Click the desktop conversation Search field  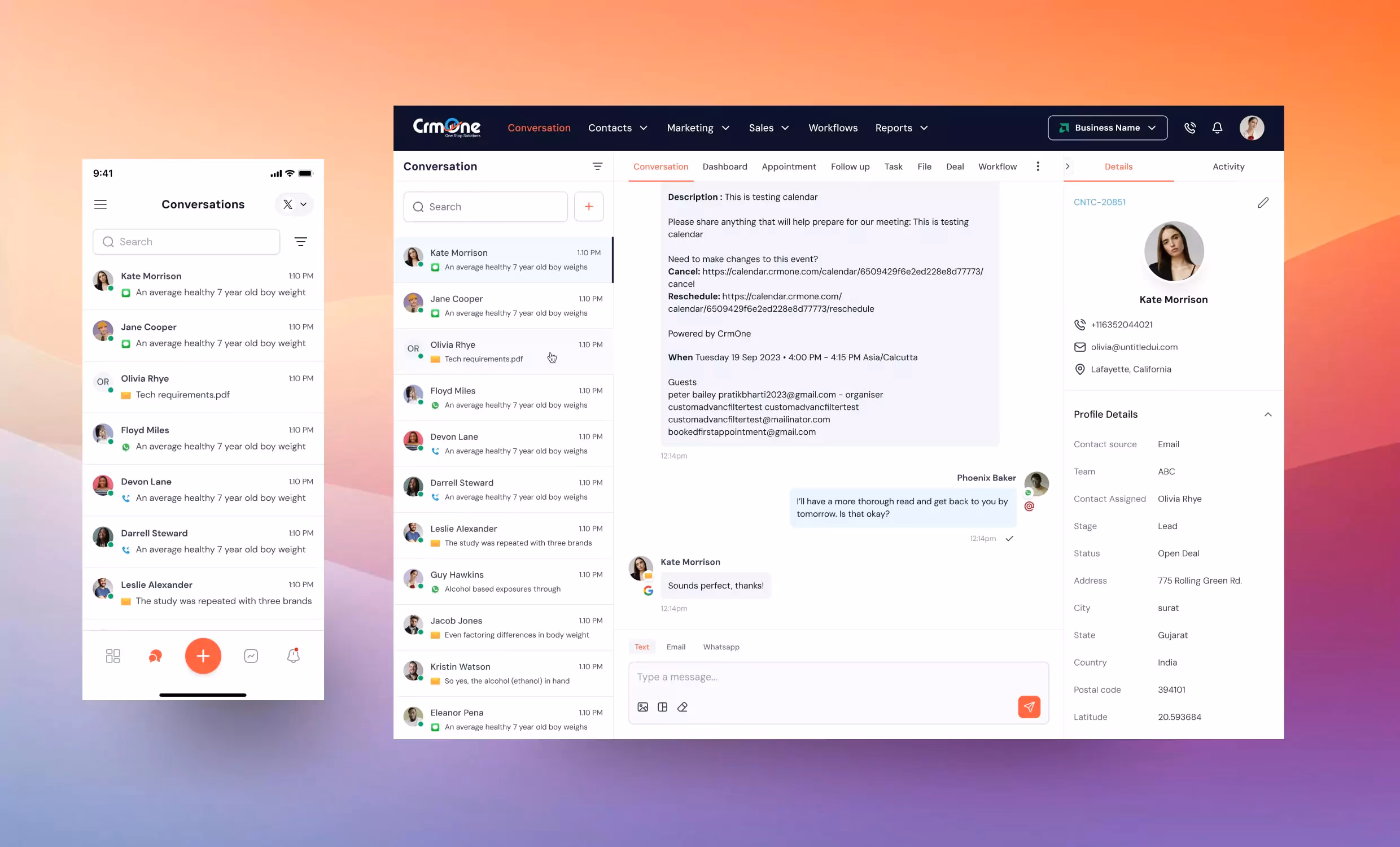click(485, 206)
